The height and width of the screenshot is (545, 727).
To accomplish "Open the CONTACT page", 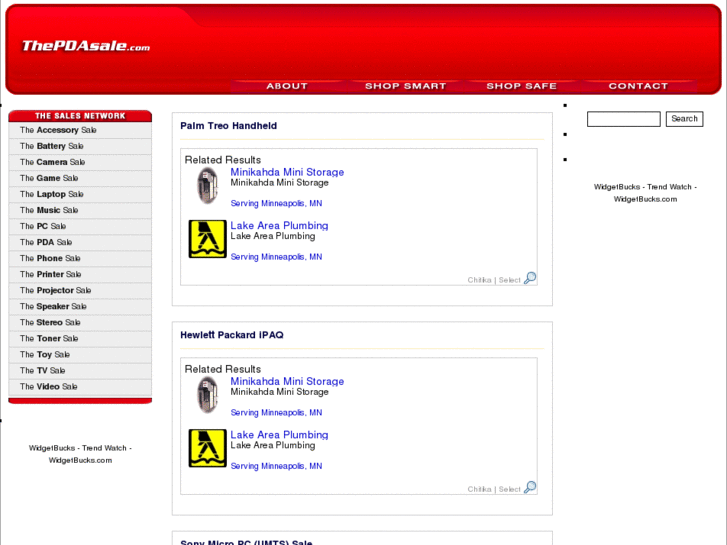I will [638, 86].
